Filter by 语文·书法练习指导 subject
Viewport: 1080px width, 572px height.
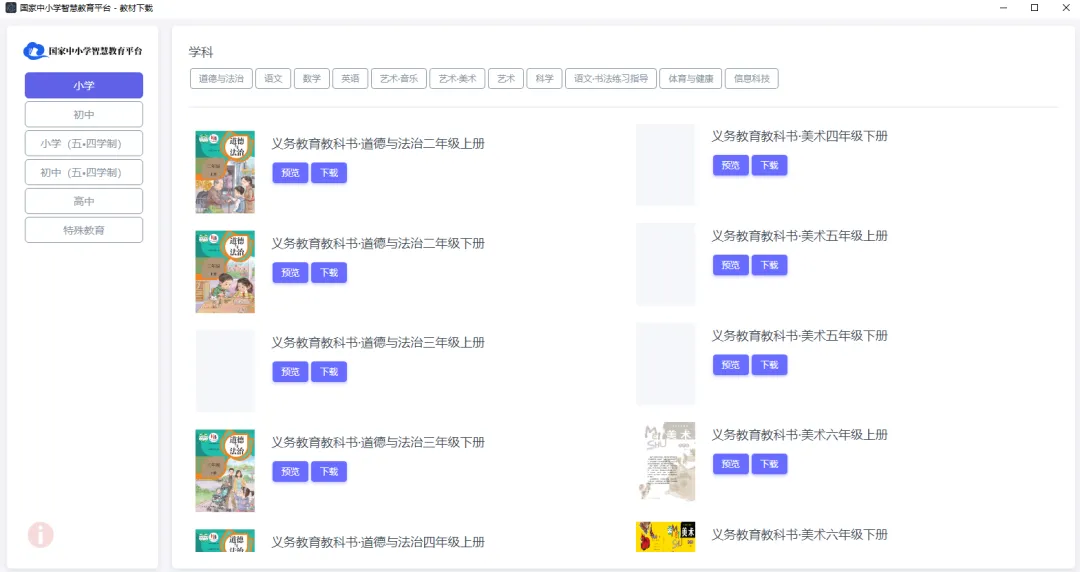611,79
